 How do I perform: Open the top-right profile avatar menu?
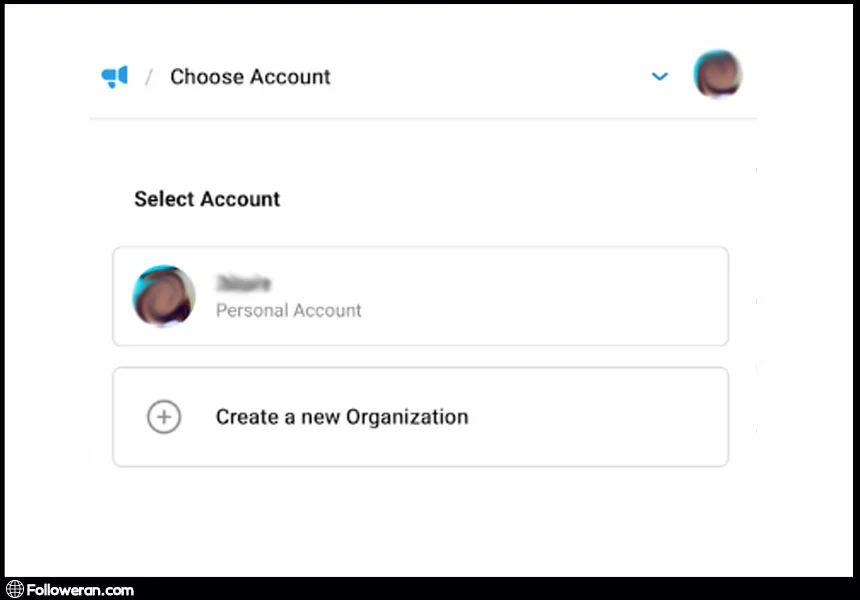717,75
